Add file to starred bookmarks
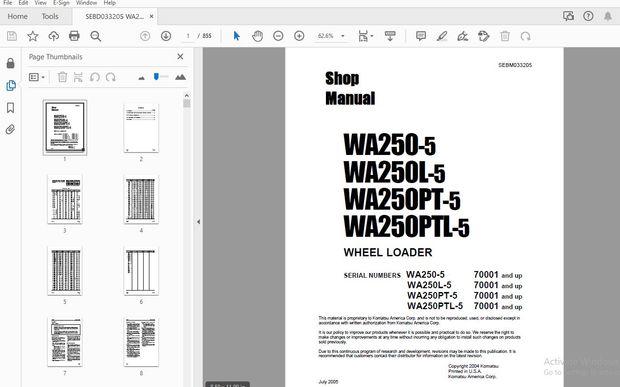Screen dimensions: 620x387 click(x=33, y=36)
